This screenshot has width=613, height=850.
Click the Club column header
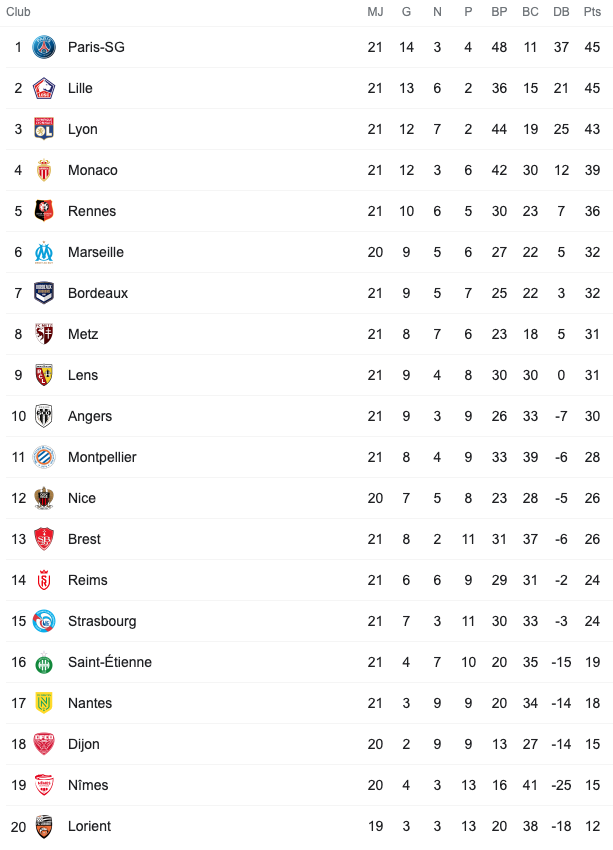(x=18, y=12)
